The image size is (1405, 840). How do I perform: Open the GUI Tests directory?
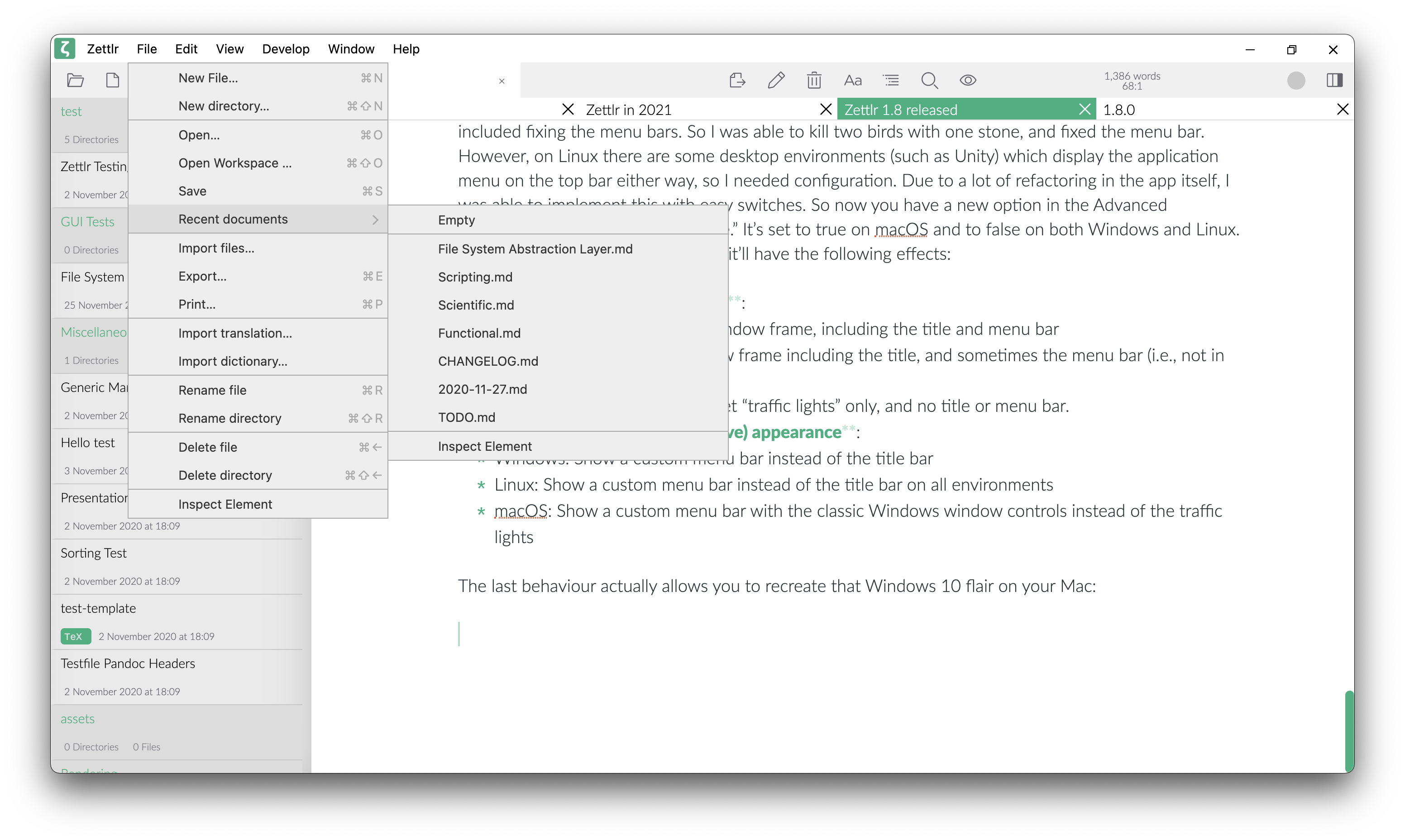click(x=90, y=235)
